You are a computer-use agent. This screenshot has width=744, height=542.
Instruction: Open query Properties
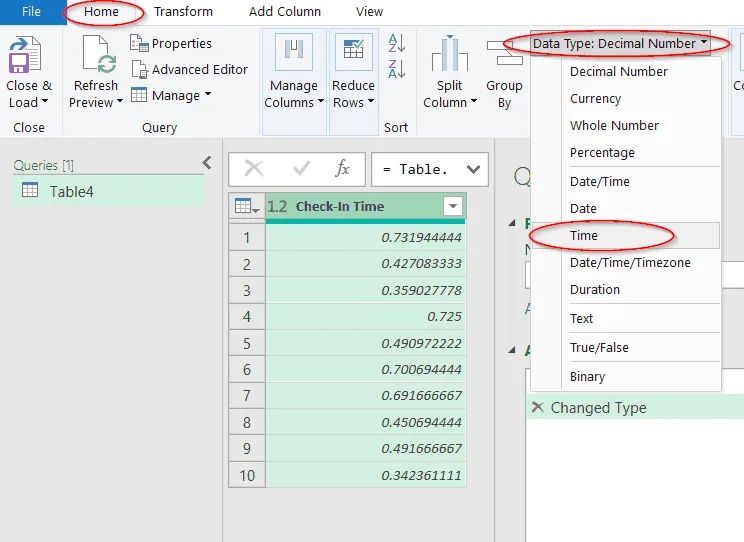[x=171, y=43]
